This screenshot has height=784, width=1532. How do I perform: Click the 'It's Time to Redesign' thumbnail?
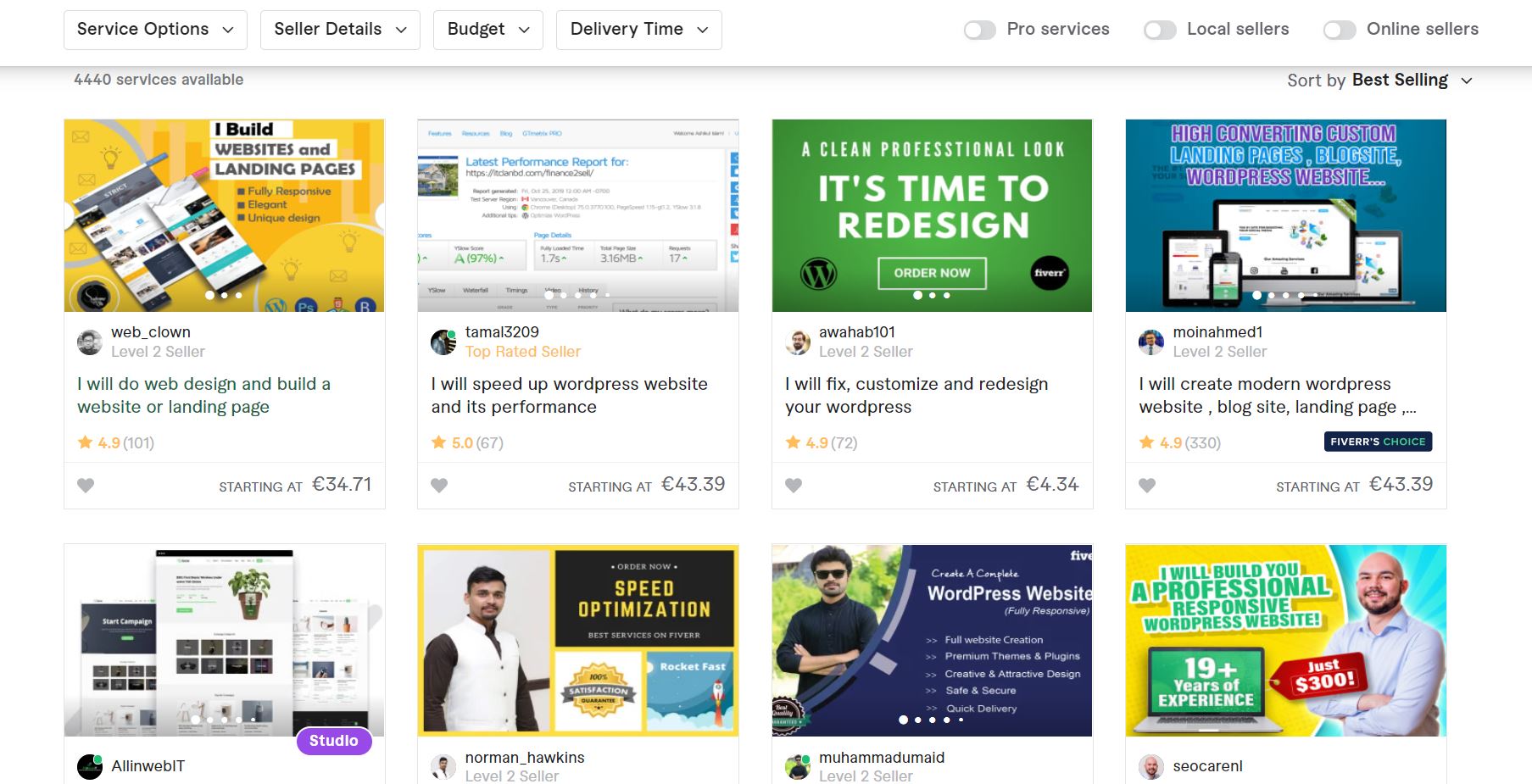click(932, 215)
